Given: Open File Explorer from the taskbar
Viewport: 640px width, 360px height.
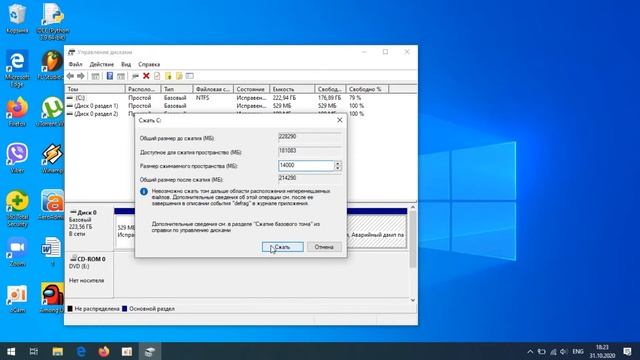Looking at the screenshot, I should coord(58,351).
